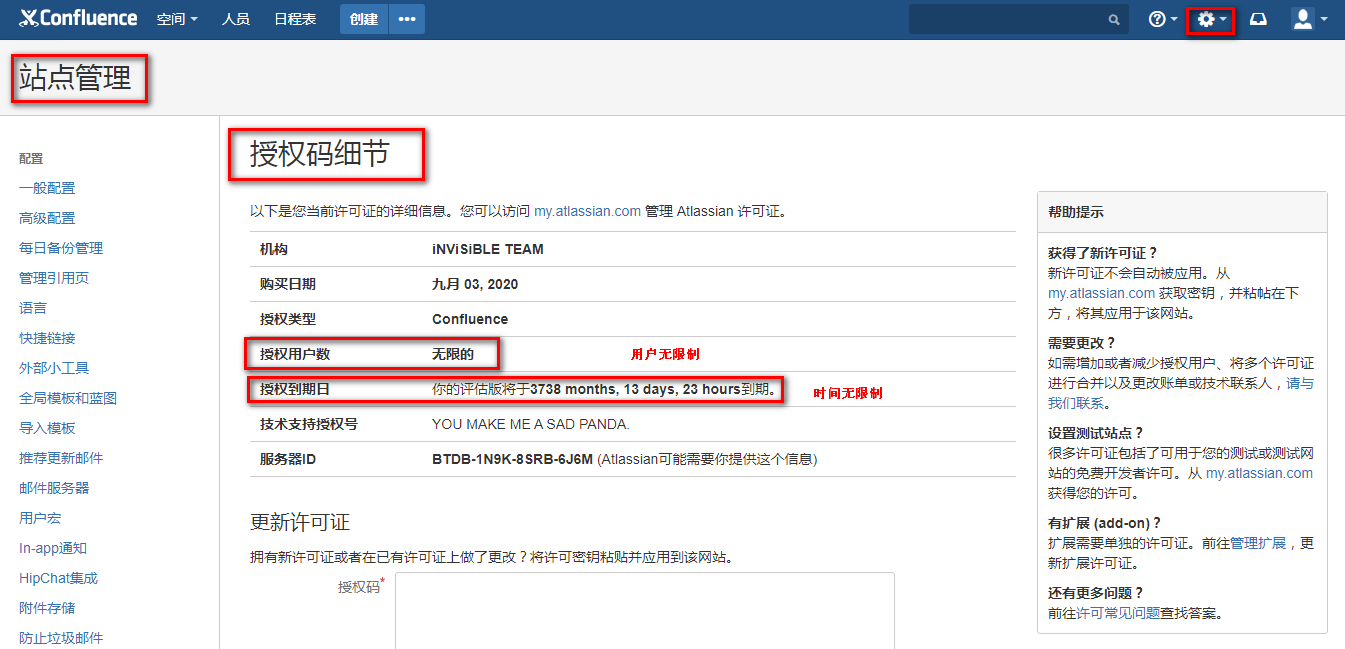This screenshot has width=1345, height=649.
Task: Open In-app通知 in sidebar
Action: pyautogui.click(x=53, y=548)
